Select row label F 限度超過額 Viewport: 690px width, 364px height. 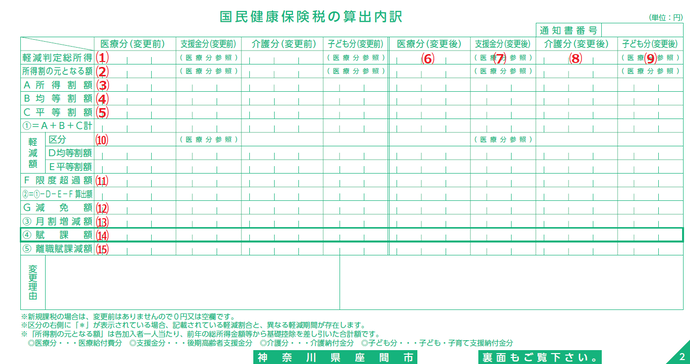point(57,180)
